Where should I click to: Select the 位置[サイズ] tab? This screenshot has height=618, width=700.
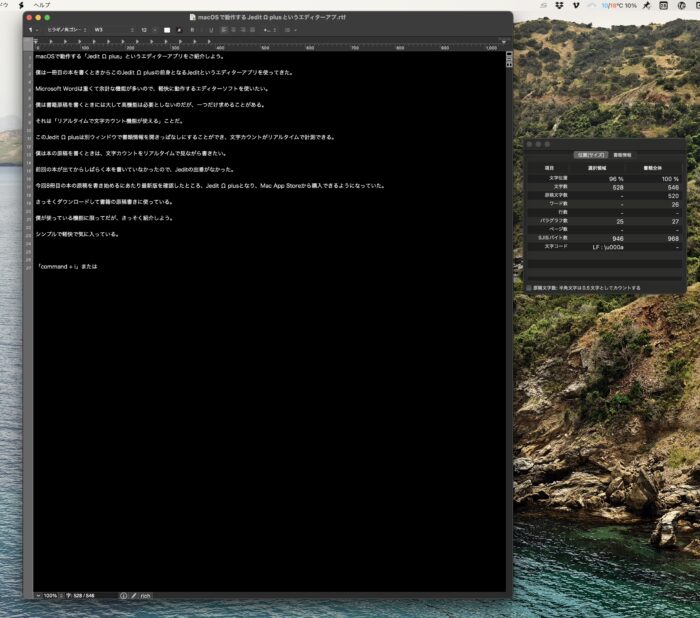590,155
